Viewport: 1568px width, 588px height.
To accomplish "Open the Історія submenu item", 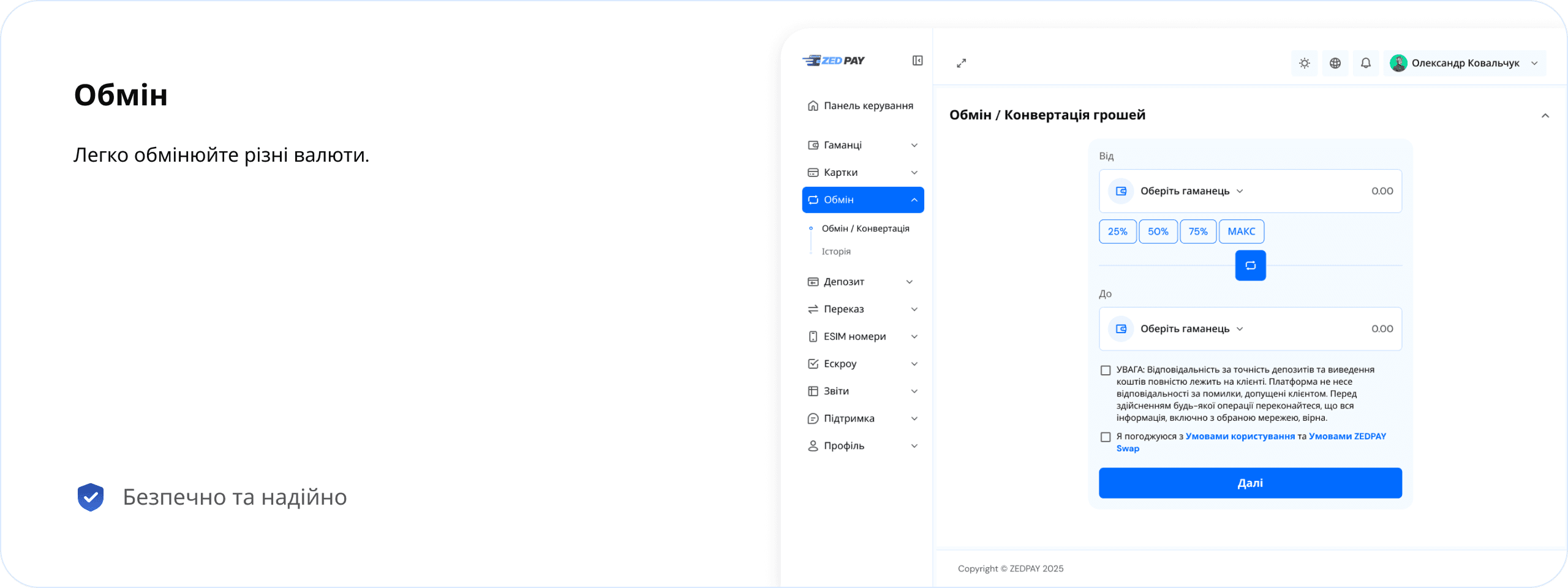I will click(836, 252).
